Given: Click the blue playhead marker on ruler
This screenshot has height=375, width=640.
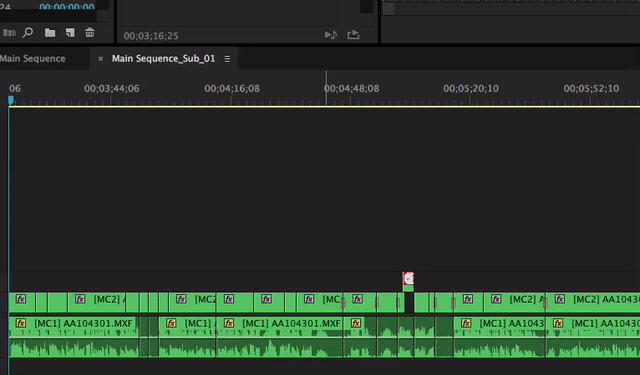Looking at the screenshot, I should (x=11, y=100).
